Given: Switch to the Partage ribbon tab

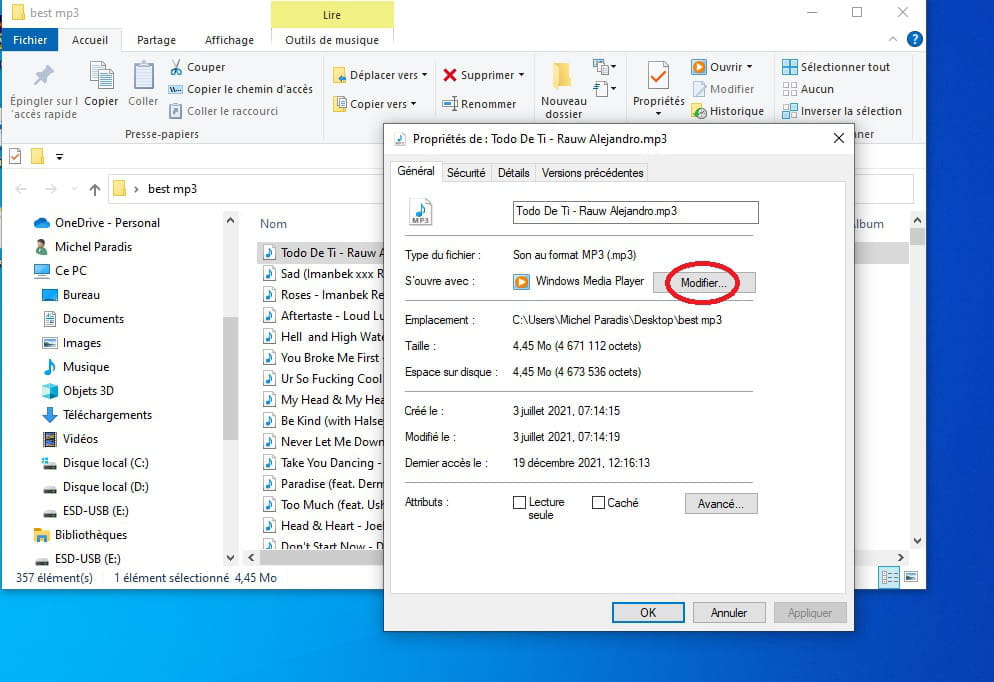Looking at the screenshot, I should click(x=156, y=40).
